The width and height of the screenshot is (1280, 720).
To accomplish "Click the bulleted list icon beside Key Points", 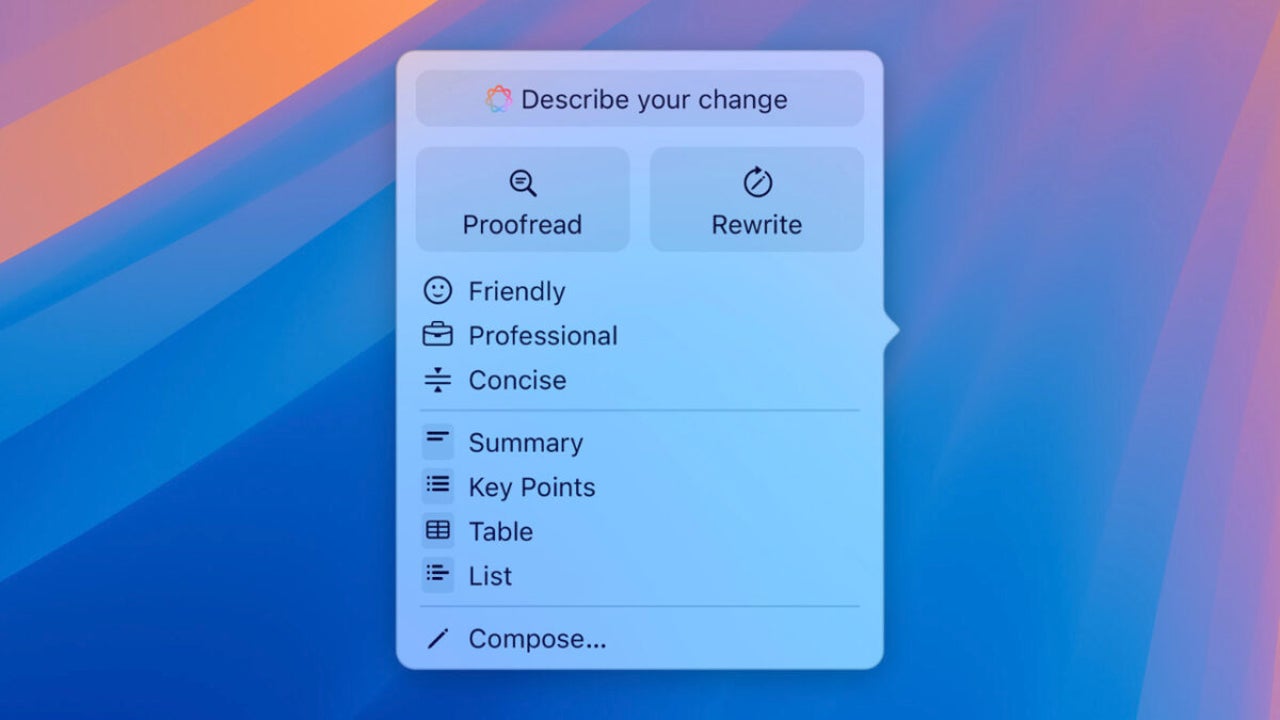I will 437,485.
